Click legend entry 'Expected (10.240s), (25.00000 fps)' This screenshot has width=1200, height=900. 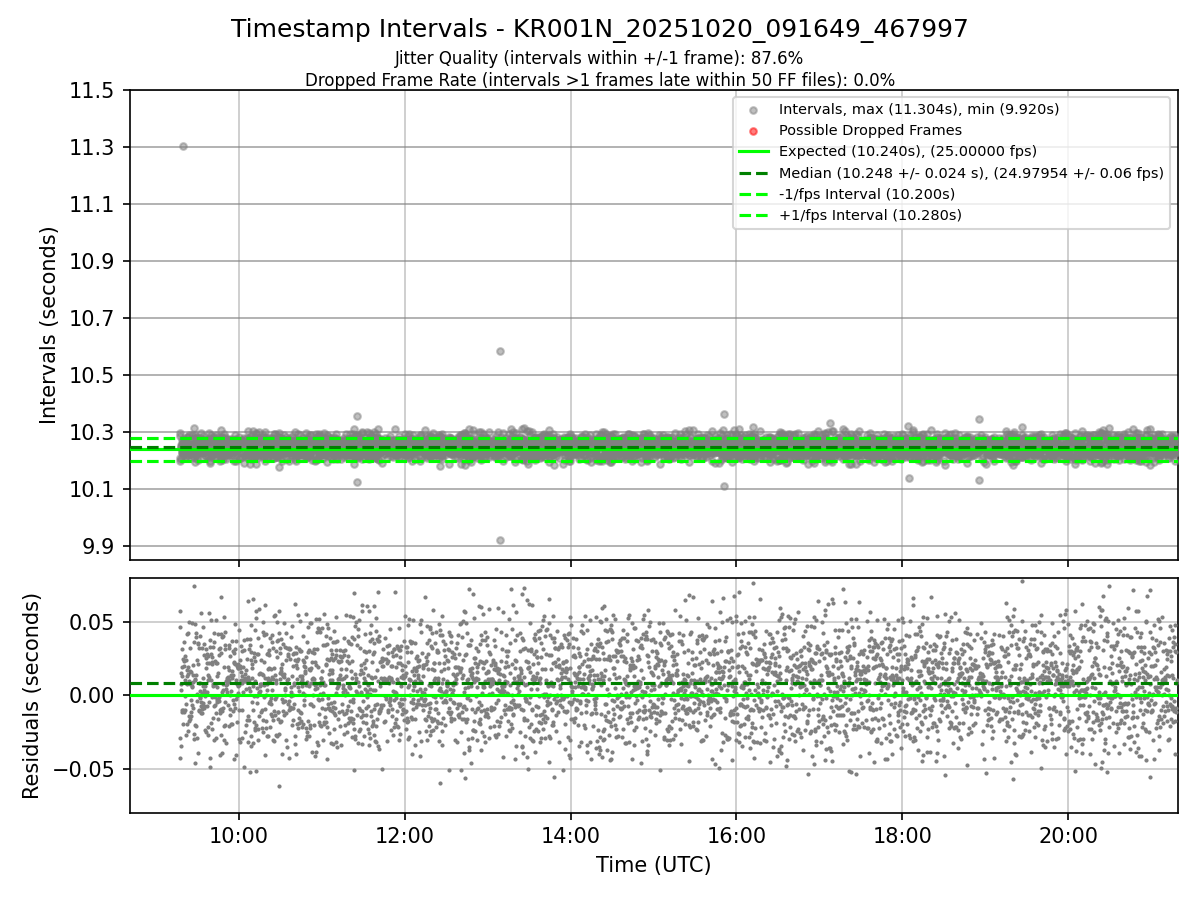pyautogui.click(x=908, y=152)
